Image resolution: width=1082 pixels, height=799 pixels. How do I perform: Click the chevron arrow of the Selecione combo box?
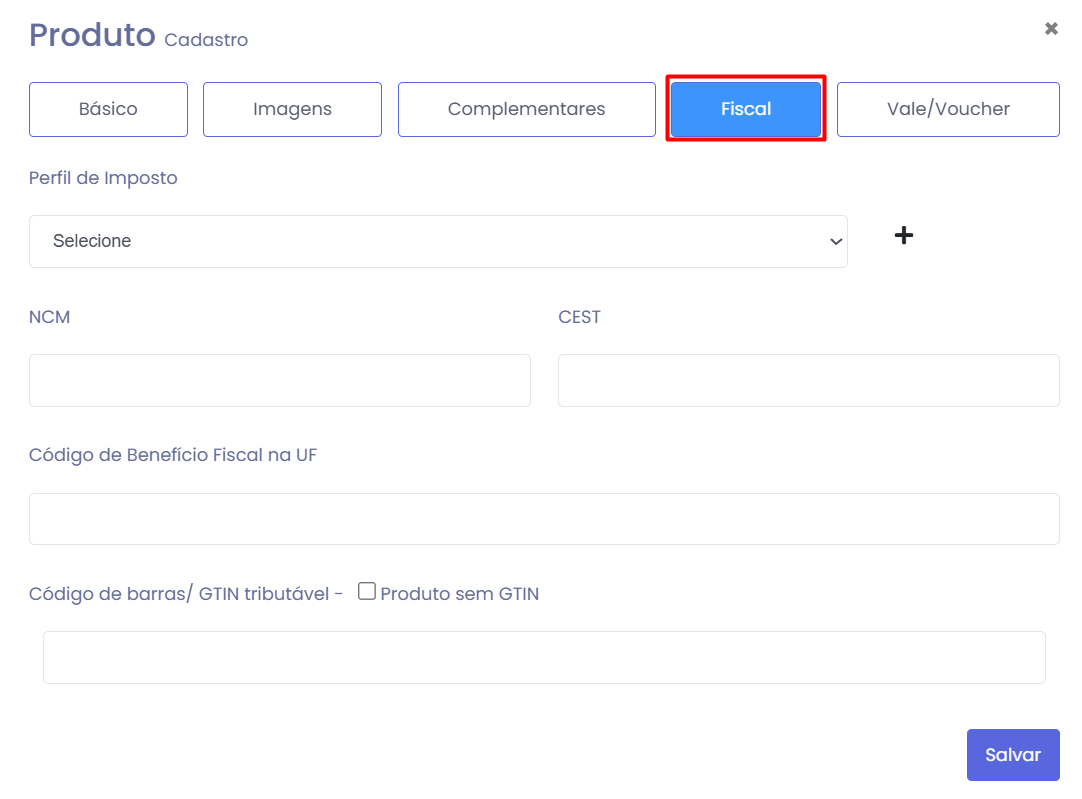pos(836,241)
